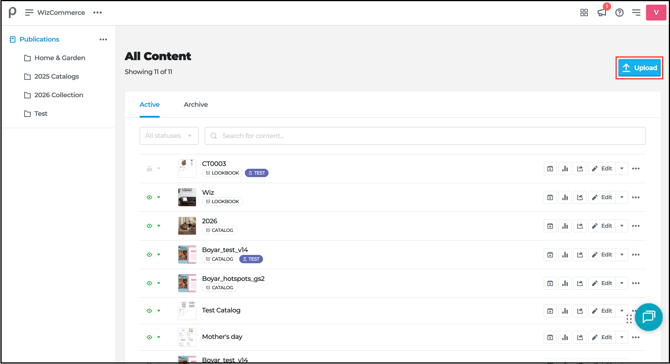Viewport: 670px width, 364px height.
Task: Toggle lock status of CT0003
Action: [x=149, y=169]
